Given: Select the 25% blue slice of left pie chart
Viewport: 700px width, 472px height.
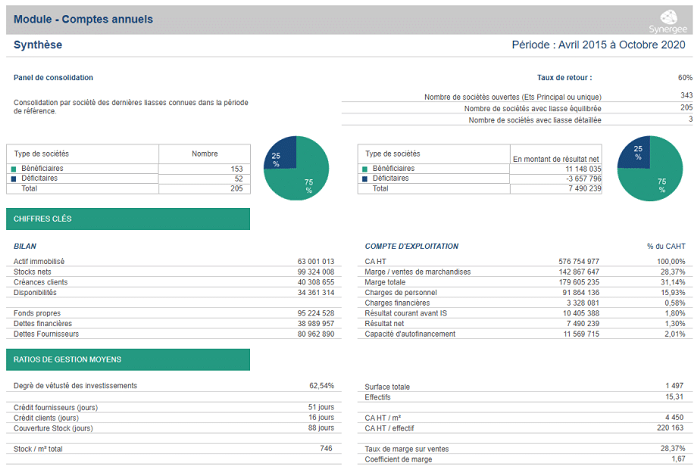Looking at the screenshot, I should click(x=279, y=156).
